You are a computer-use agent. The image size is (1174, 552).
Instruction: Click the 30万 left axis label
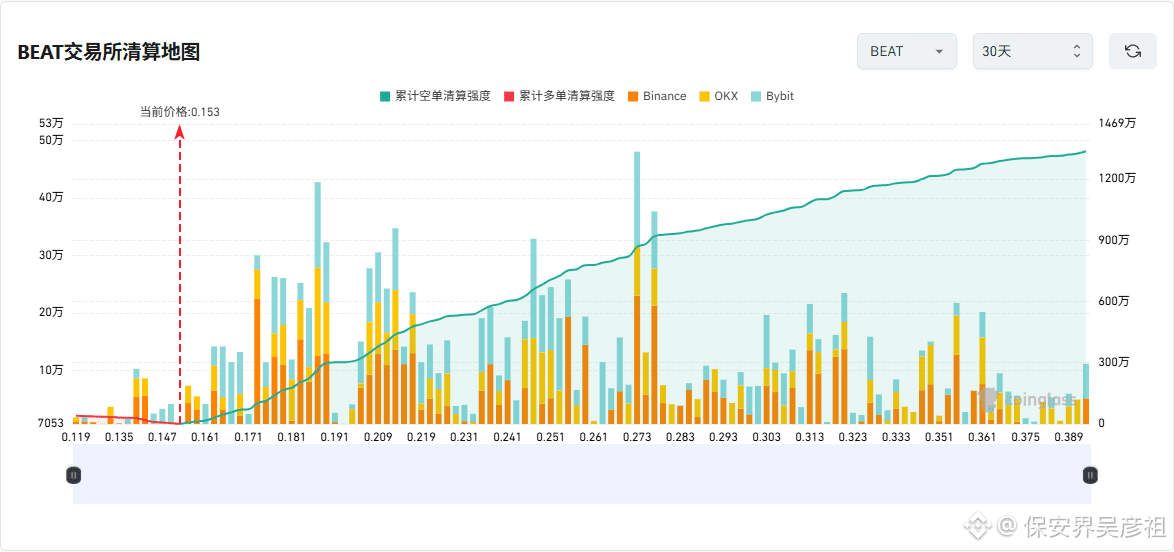click(52, 255)
